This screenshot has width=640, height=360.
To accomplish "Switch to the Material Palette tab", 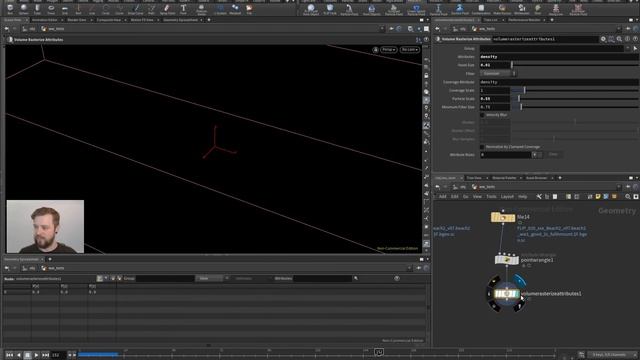I will [x=504, y=178].
